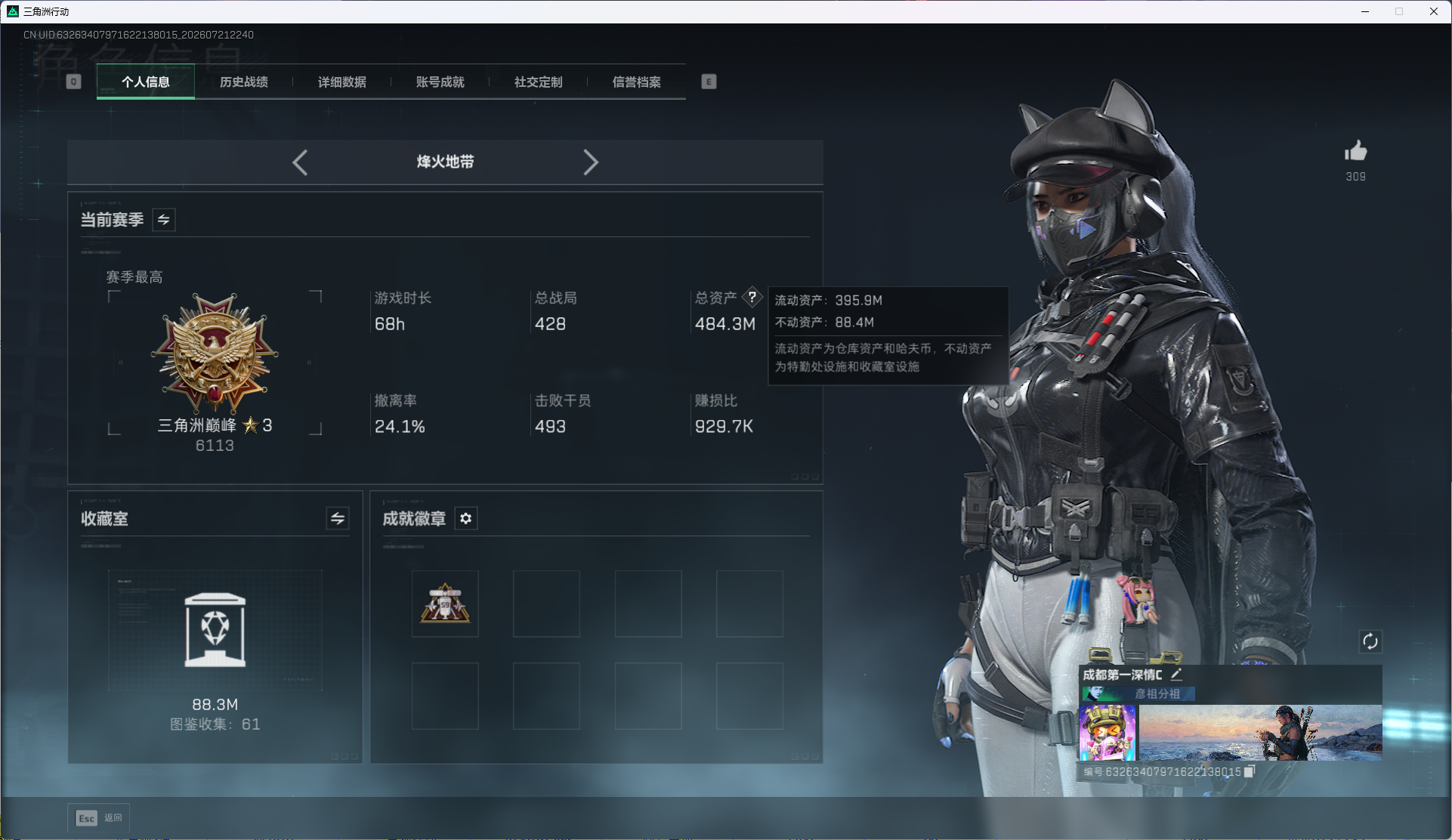Select the second empty badge slot in top row
Viewport: 1452px width, 840px height.
pyautogui.click(x=546, y=604)
